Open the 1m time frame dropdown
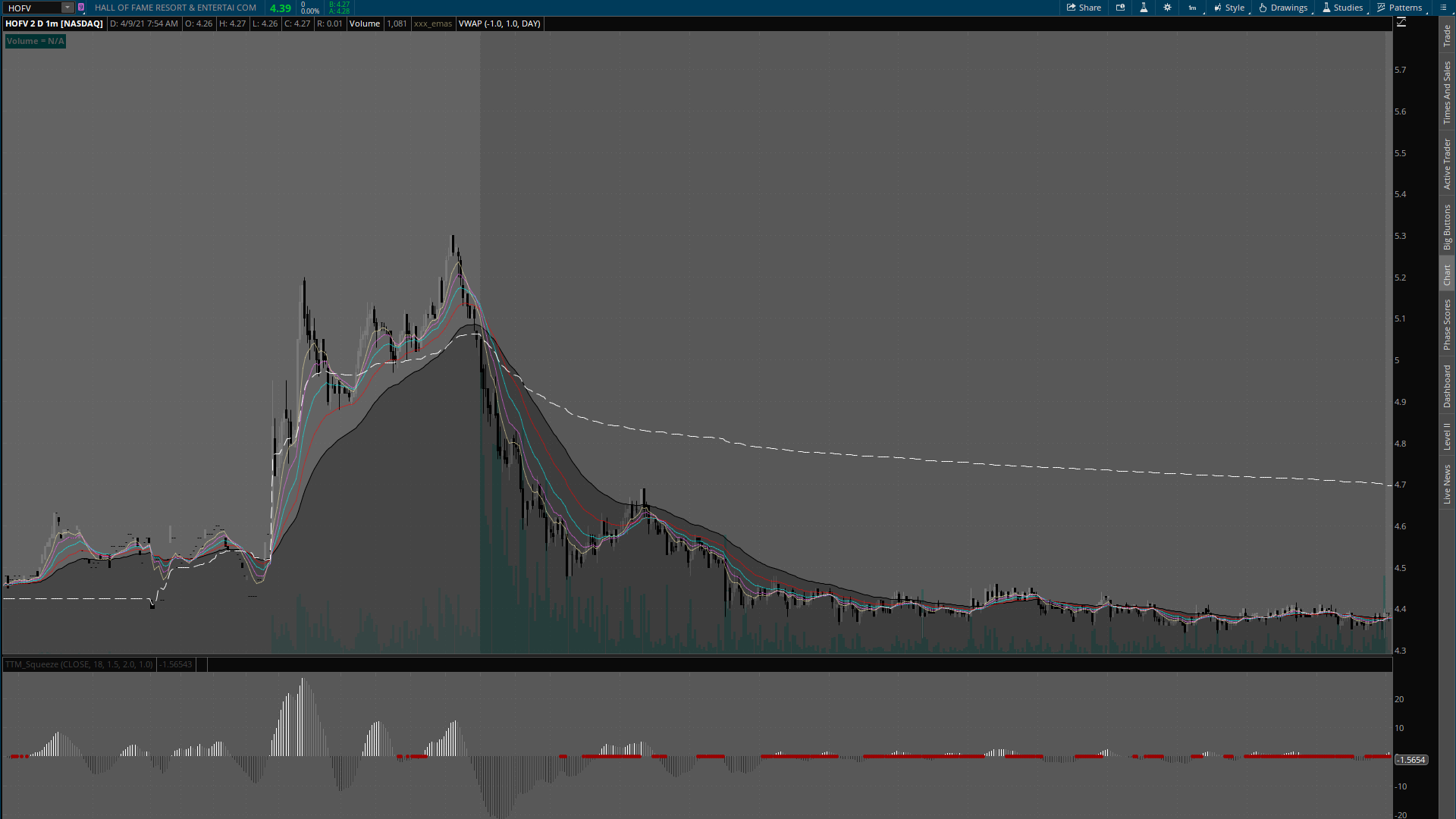This screenshot has height=819, width=1456. (1193, 8)
